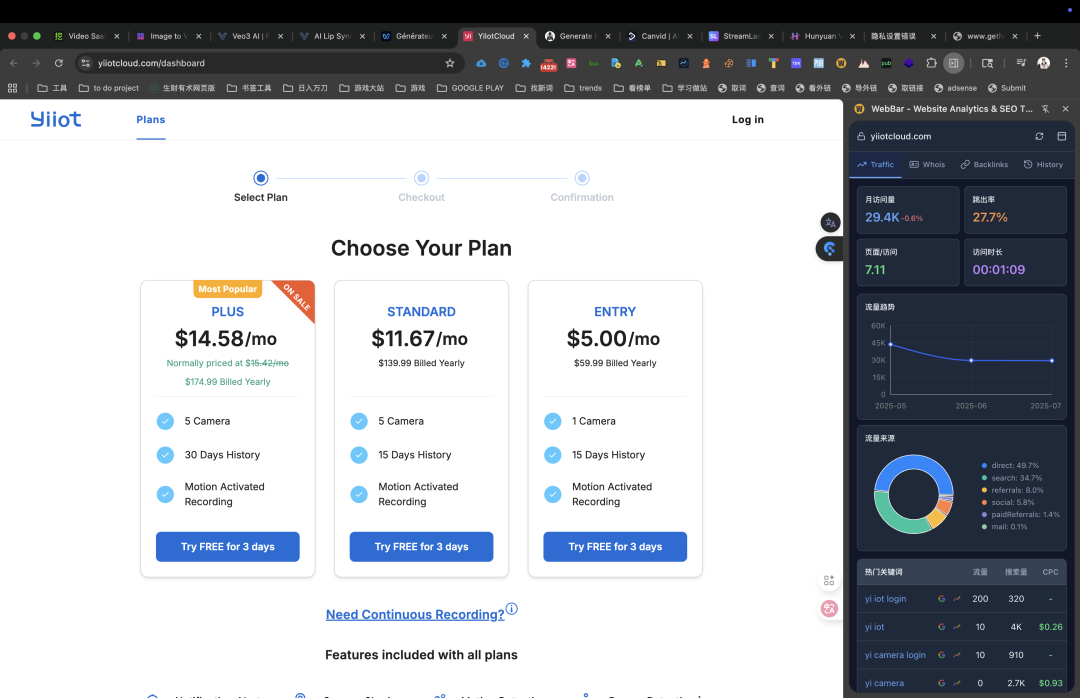The width and height of the screenshot is (1080, 698).
Task: Select the Confirmation step circle
Action: click(x=582, y=178)
